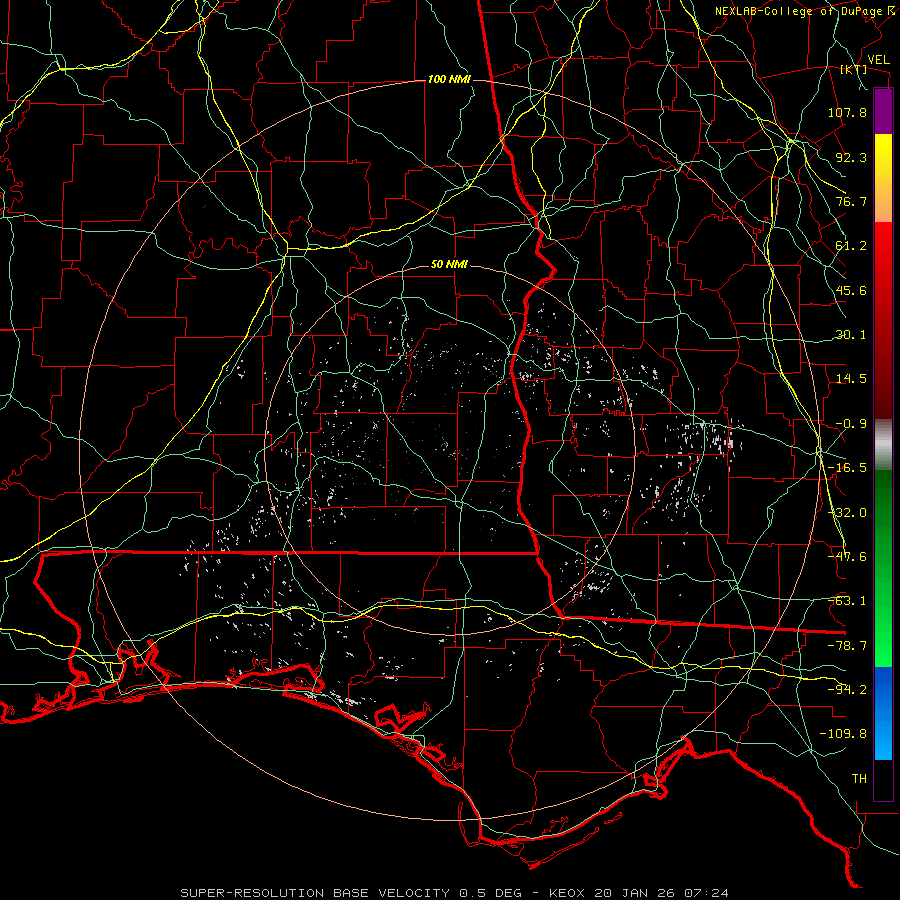The image size is (900, 900).
Task: Click the green segment of velocity color bar
Action: (x=883, y=568)
